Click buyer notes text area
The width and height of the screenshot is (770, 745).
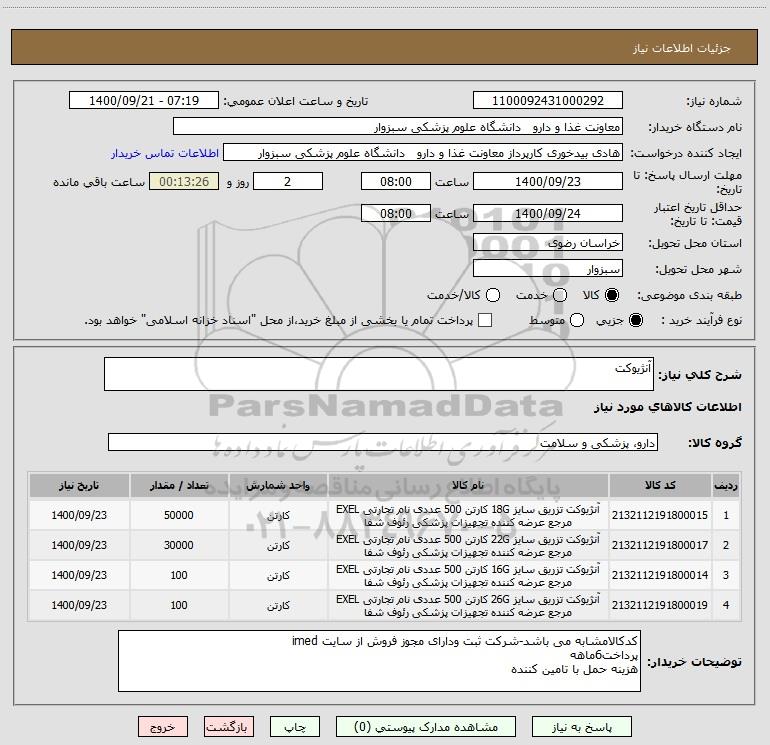[379, 661]
